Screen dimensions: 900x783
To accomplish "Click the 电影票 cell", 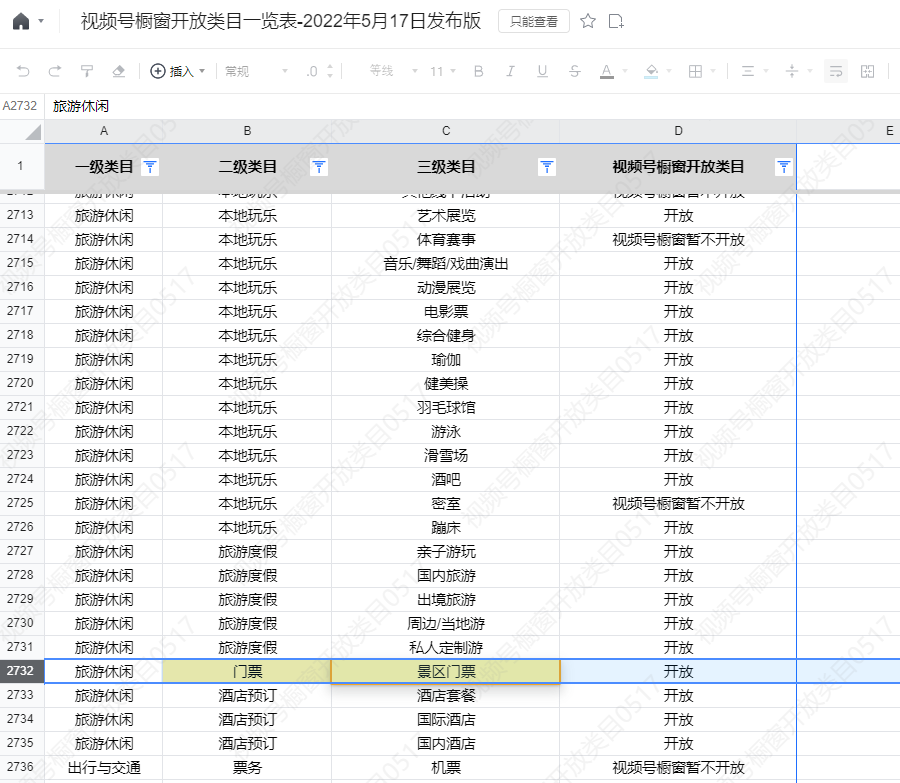I will pyautogui.click(x=446, y=312).
